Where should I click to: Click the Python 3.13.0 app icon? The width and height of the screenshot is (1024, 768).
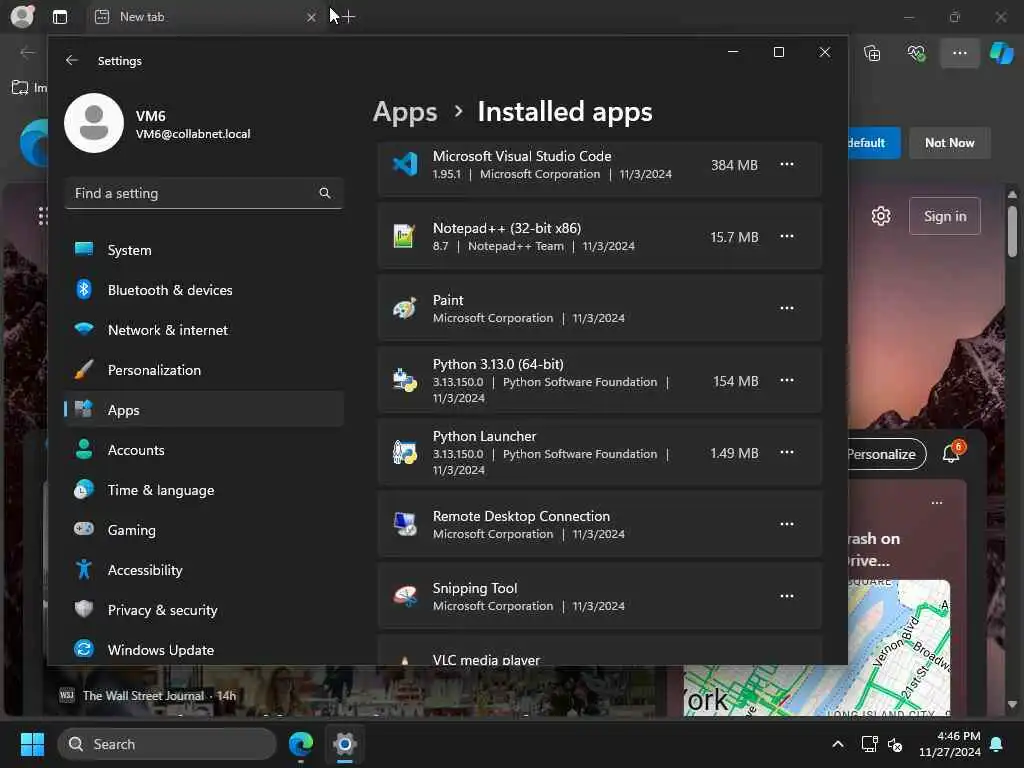click(405, 380)
